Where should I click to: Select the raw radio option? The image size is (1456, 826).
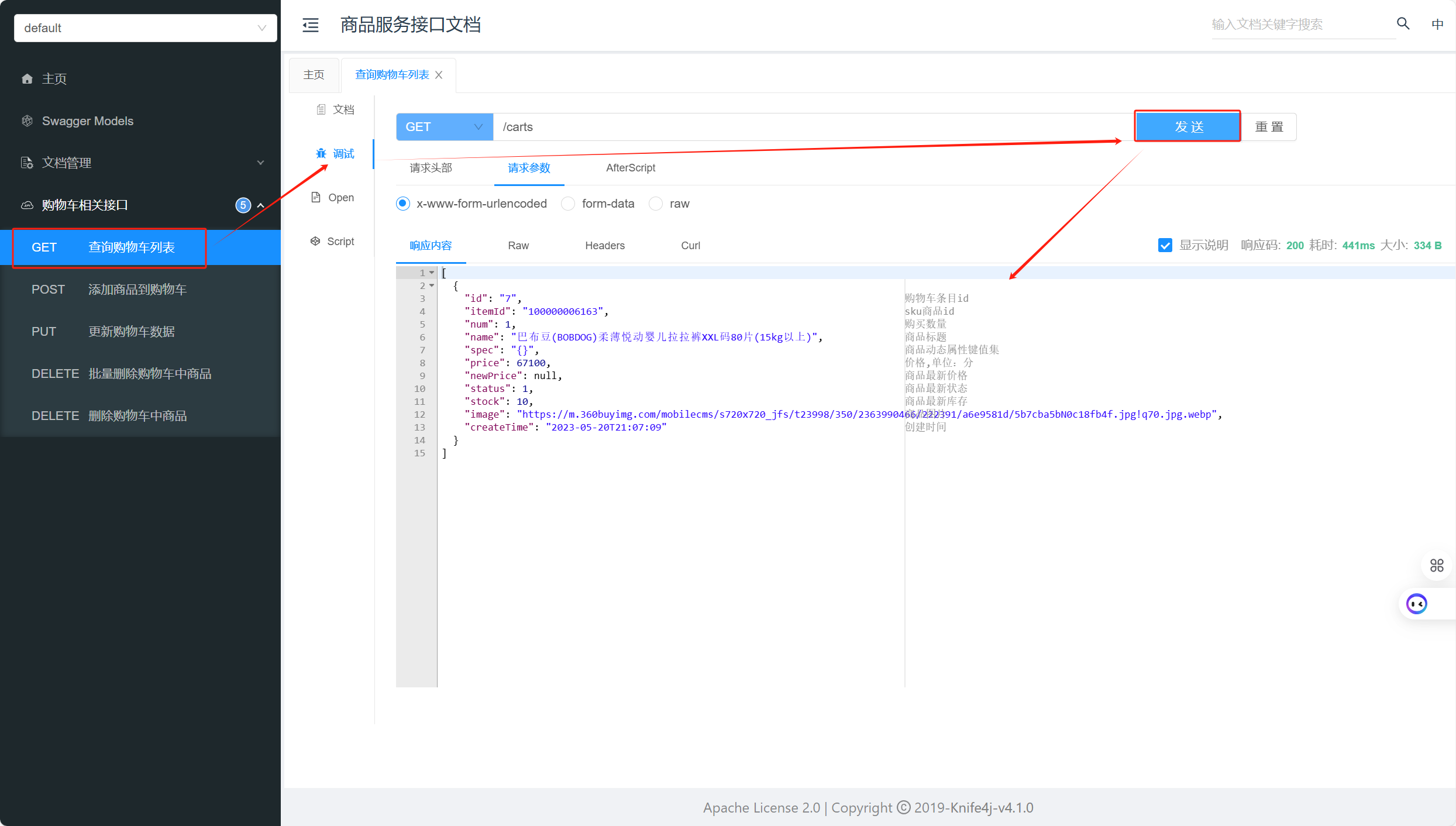(x=656, y=204)
